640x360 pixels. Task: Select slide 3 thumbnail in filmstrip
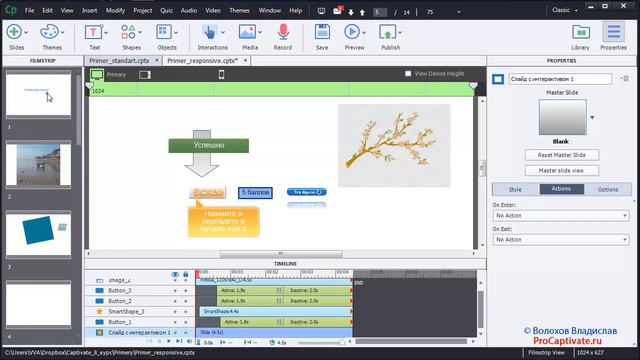[38, 235]
